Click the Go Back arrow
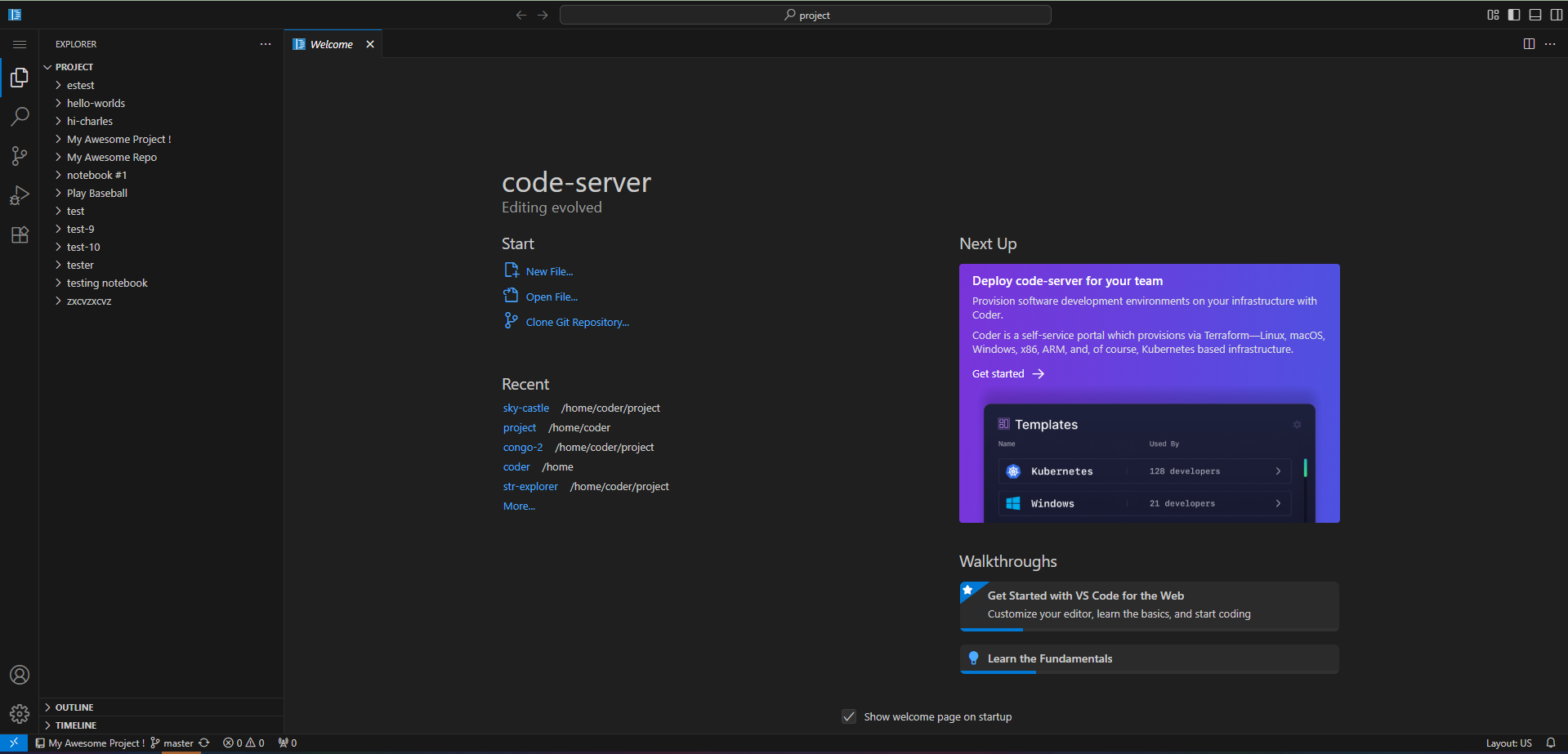 521,15
